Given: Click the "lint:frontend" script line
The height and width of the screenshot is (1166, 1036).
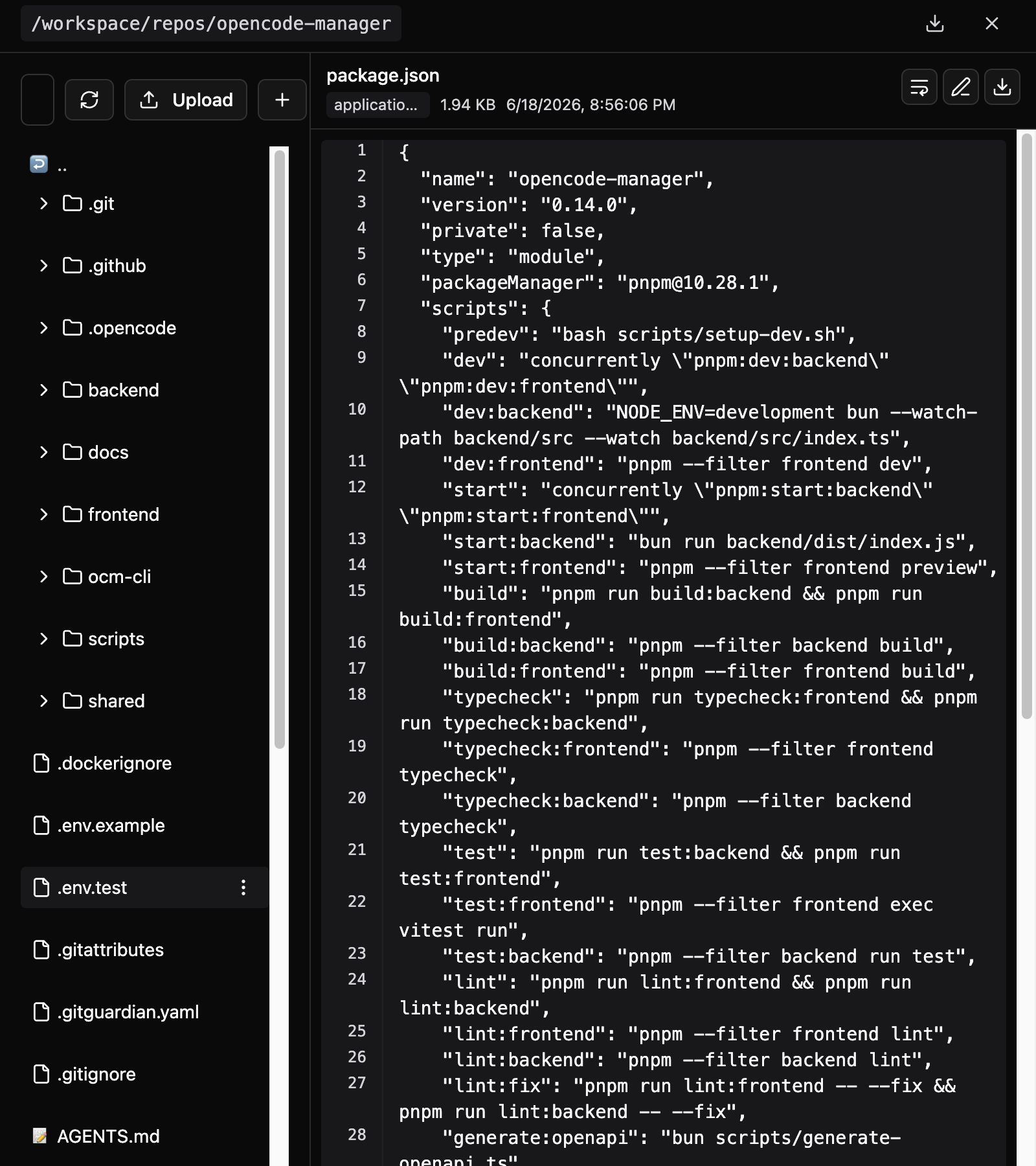Looking at the screenshot, I should click(698, 1034).
